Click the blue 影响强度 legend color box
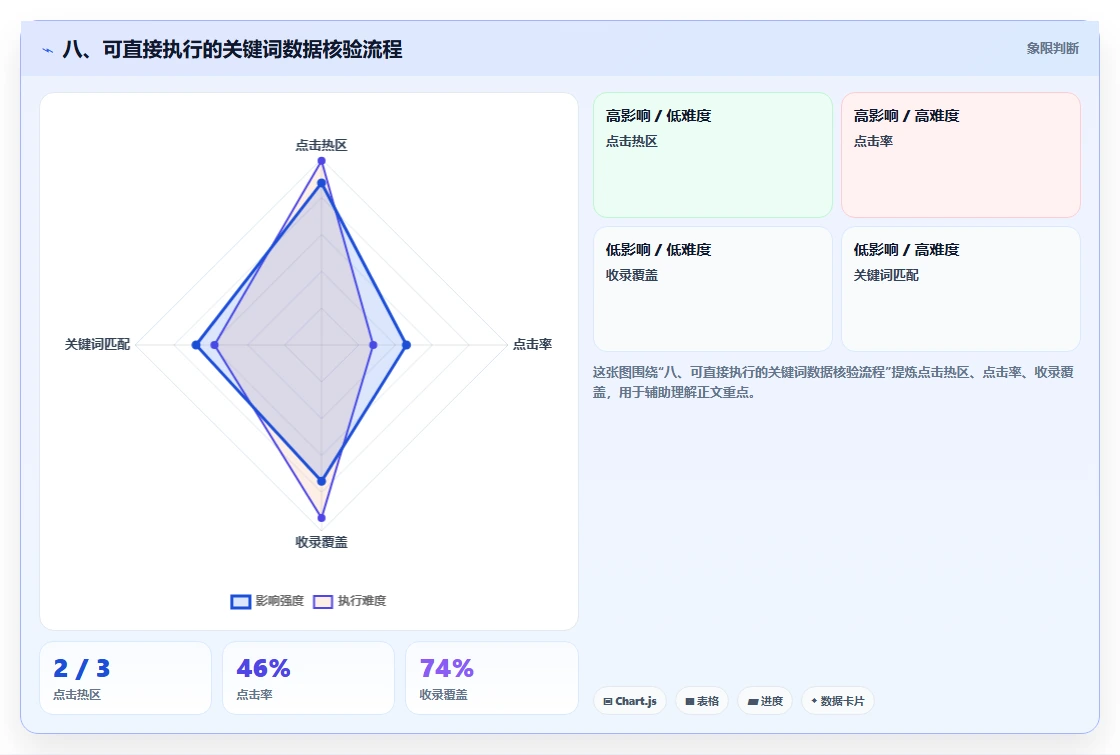Viewport: 1120px width, 755px height. coord(241,601)
